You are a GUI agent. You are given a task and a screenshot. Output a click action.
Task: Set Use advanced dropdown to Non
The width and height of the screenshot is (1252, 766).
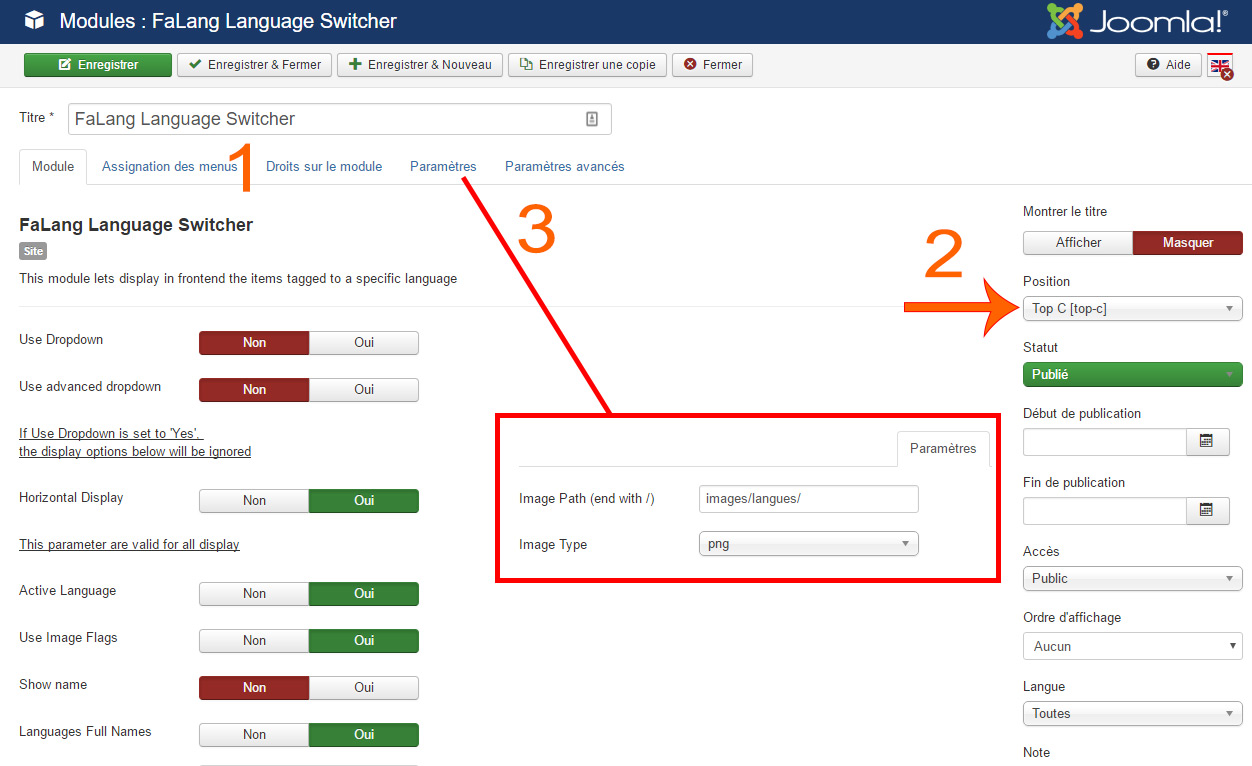pyautogui.click(x=254, y=390)
